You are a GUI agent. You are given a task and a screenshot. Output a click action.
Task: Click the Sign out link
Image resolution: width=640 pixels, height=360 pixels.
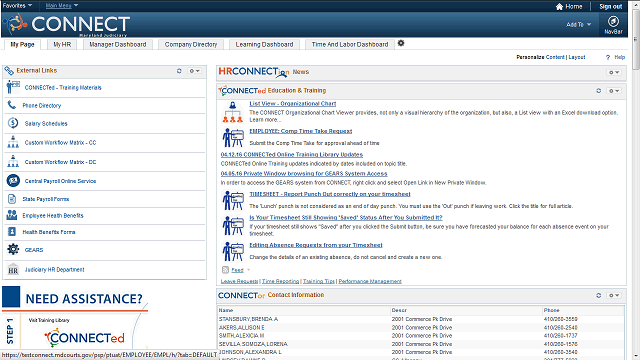(610, 7)
